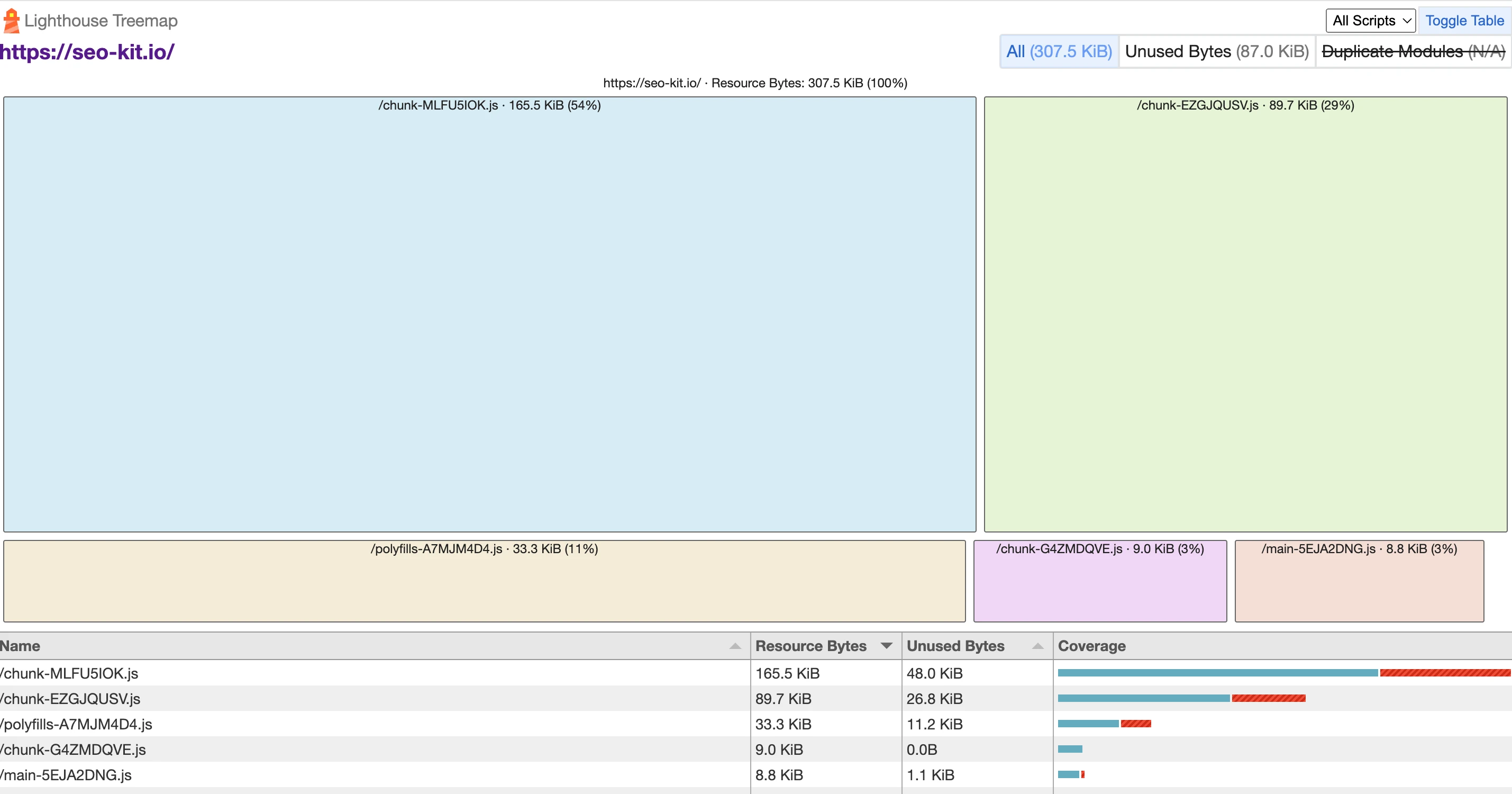Select the main-5EJA2DNG.js treemap block
The image size is (1512, 794).
[x=1360, y=581]
